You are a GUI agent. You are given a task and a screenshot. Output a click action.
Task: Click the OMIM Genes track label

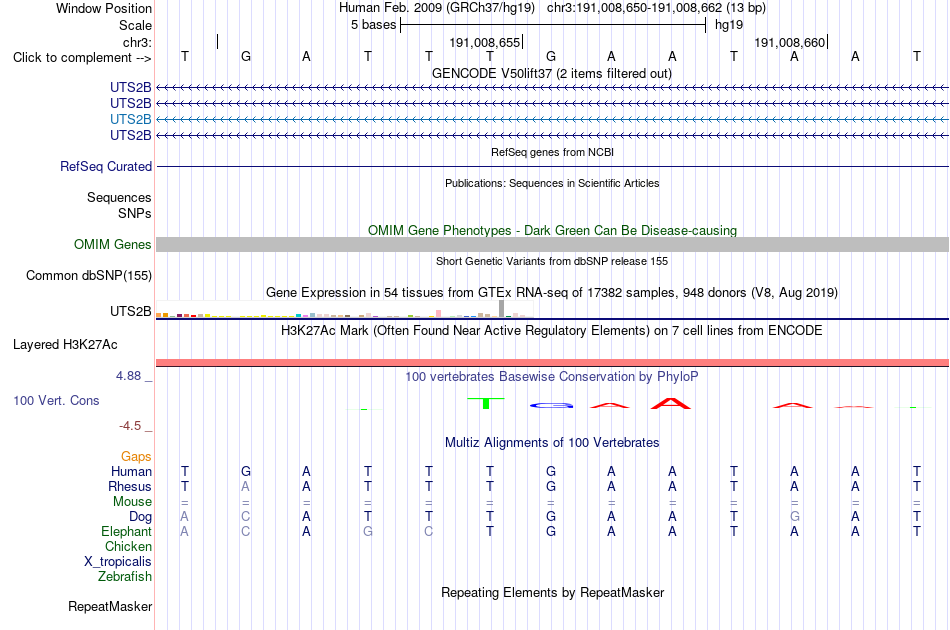[112, 244]
